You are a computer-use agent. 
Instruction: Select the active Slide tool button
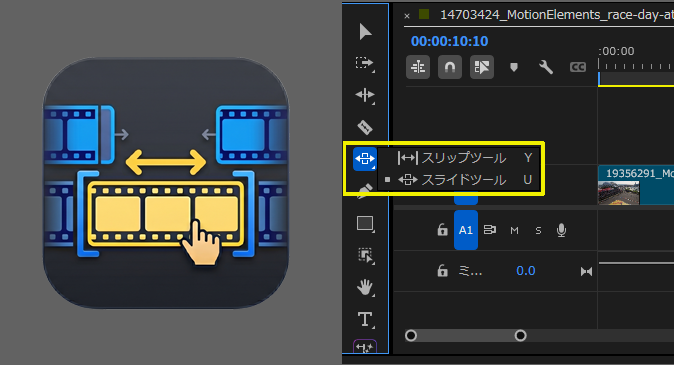(365, 159)
